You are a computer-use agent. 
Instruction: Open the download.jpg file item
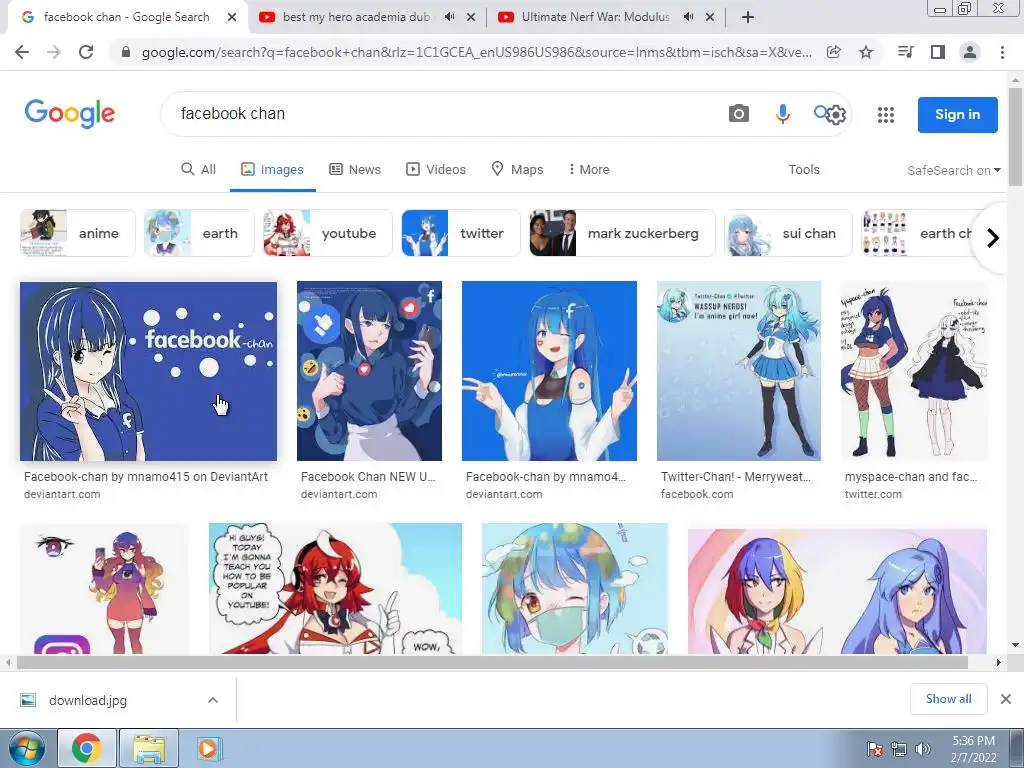[x=88, y=700]
